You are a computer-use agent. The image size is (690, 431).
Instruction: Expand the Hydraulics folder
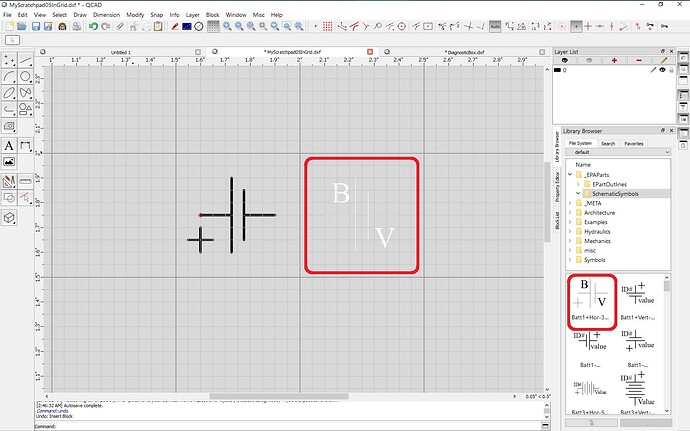pyautogui.click(x=570, y=231)
